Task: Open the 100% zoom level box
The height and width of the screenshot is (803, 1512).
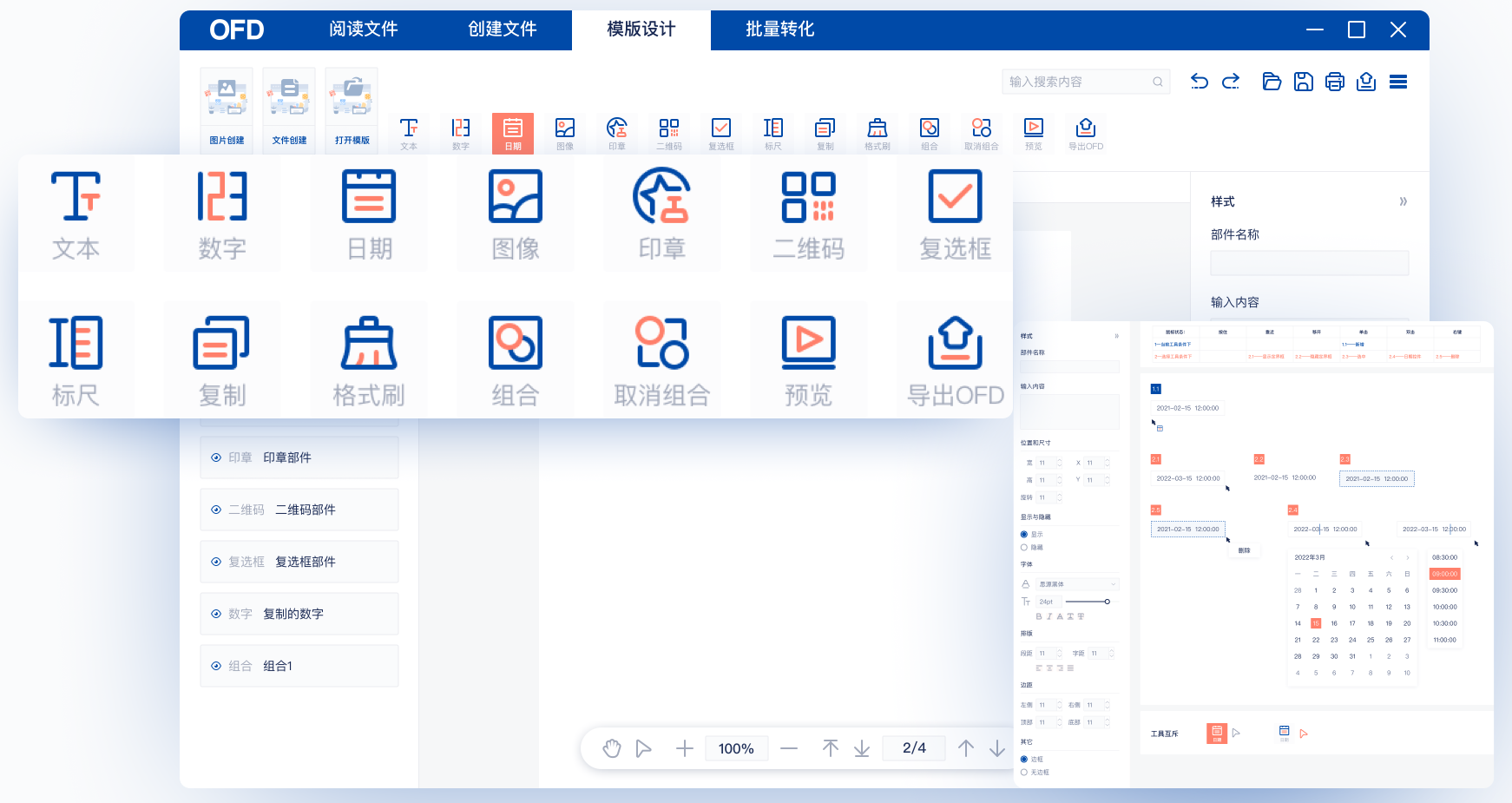Action: (x=736, y=748)
